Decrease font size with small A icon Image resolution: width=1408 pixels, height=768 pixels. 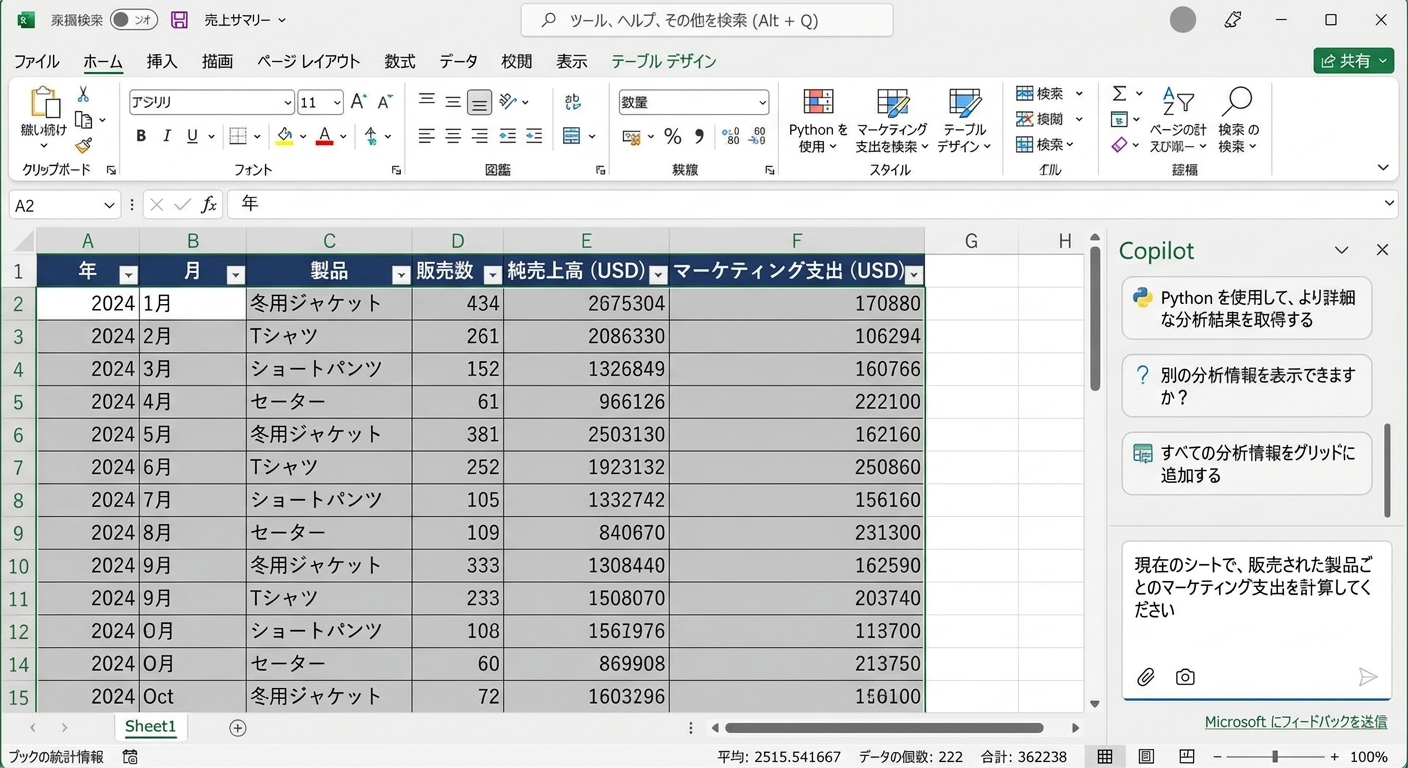click(384, 102)
